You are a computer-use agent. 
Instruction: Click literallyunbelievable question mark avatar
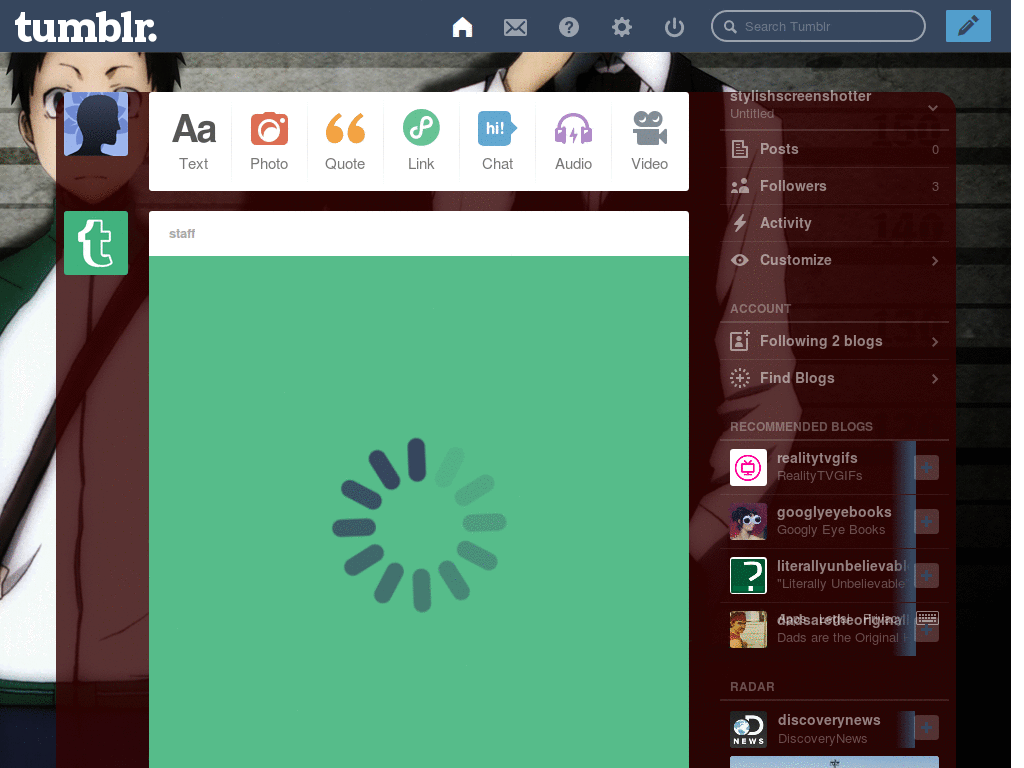(748, 575)
